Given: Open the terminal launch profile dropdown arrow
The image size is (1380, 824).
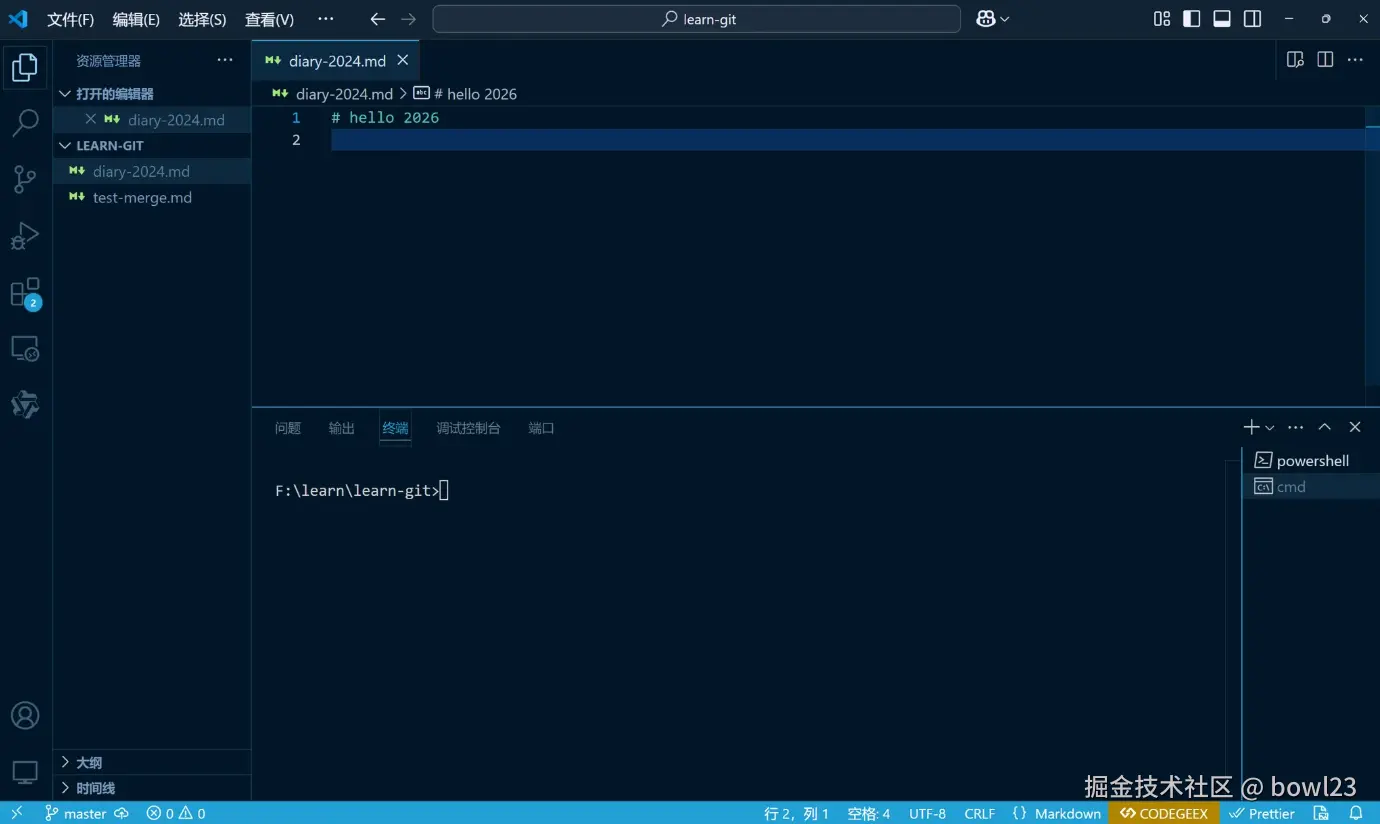Looking at the screenshot, I should [1270, 428].
